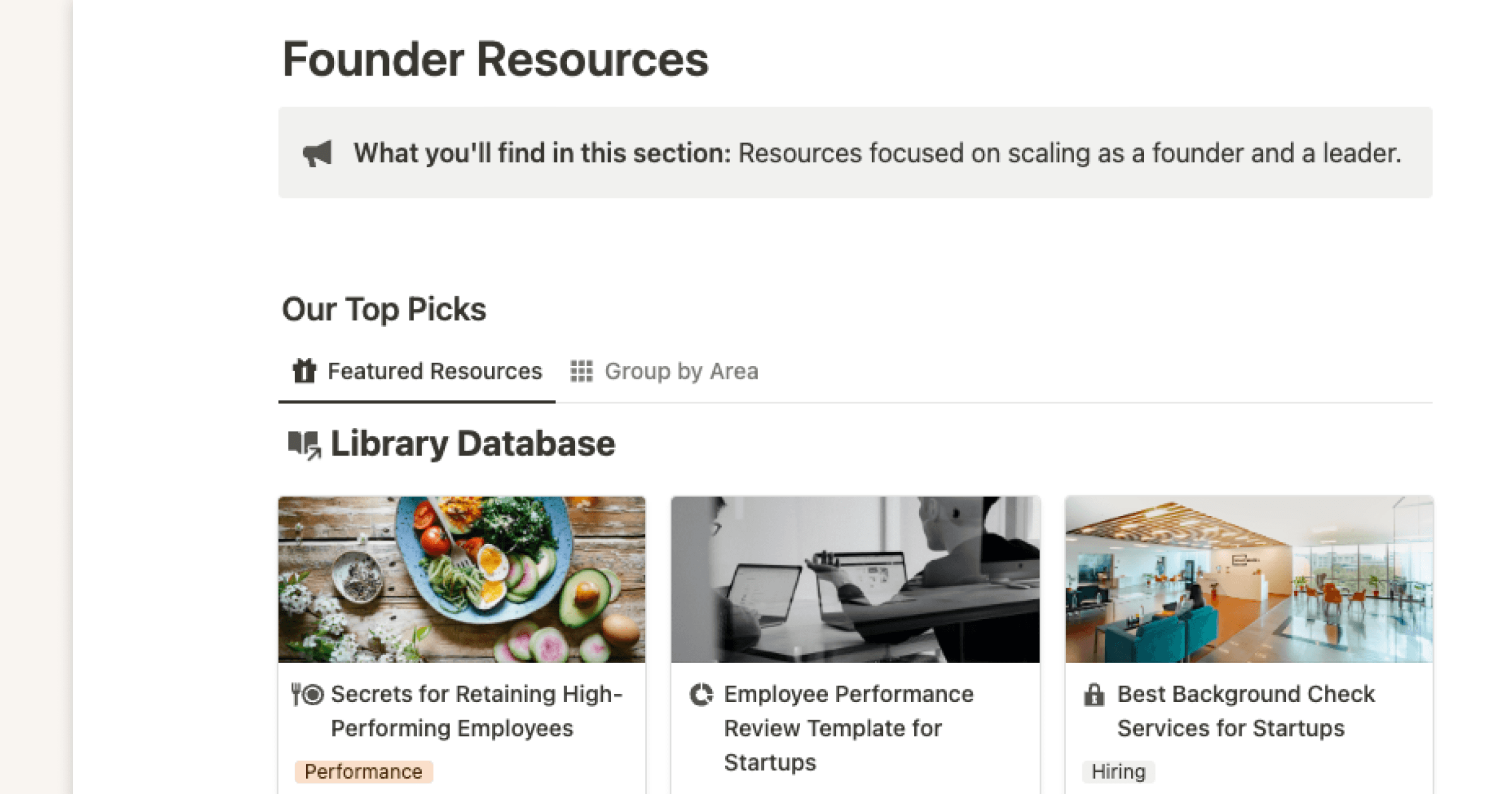Click the book icon next to Library Database
The image size is (1512, 794).
pyautogui.click(x=304, y=444)
